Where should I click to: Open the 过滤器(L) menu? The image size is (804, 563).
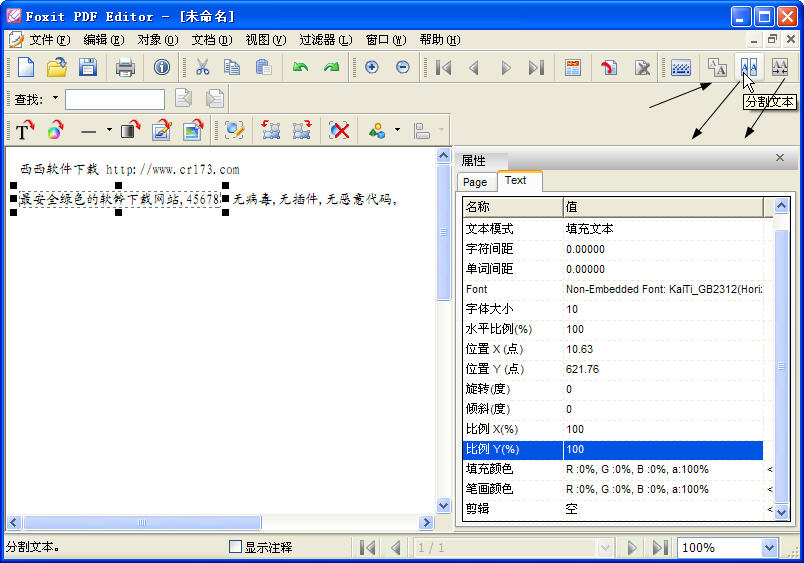pyautogui.click(x=325, y=39)
